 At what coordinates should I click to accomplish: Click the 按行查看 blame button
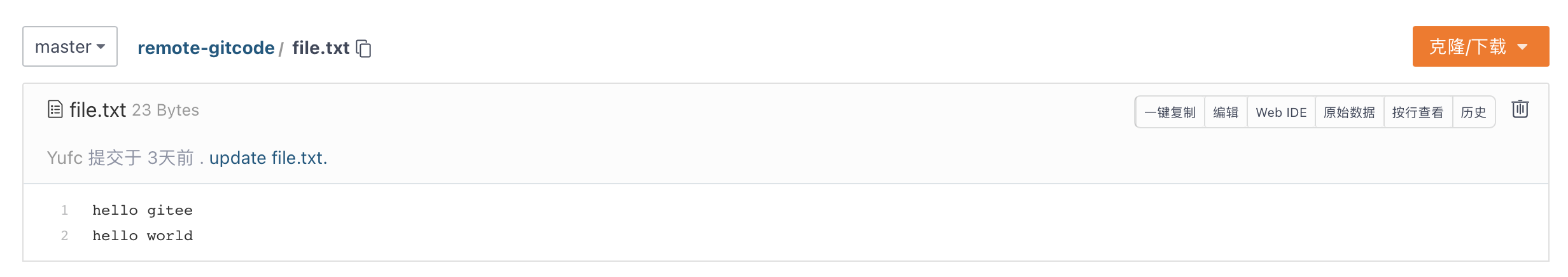(x=1418, y=112)
